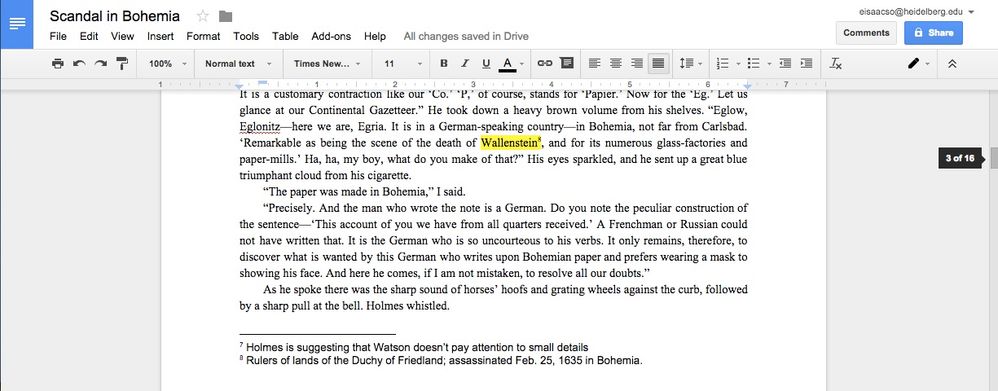Open the zoom 100% dropdown
998x391 pixels.
coord(167,64)
